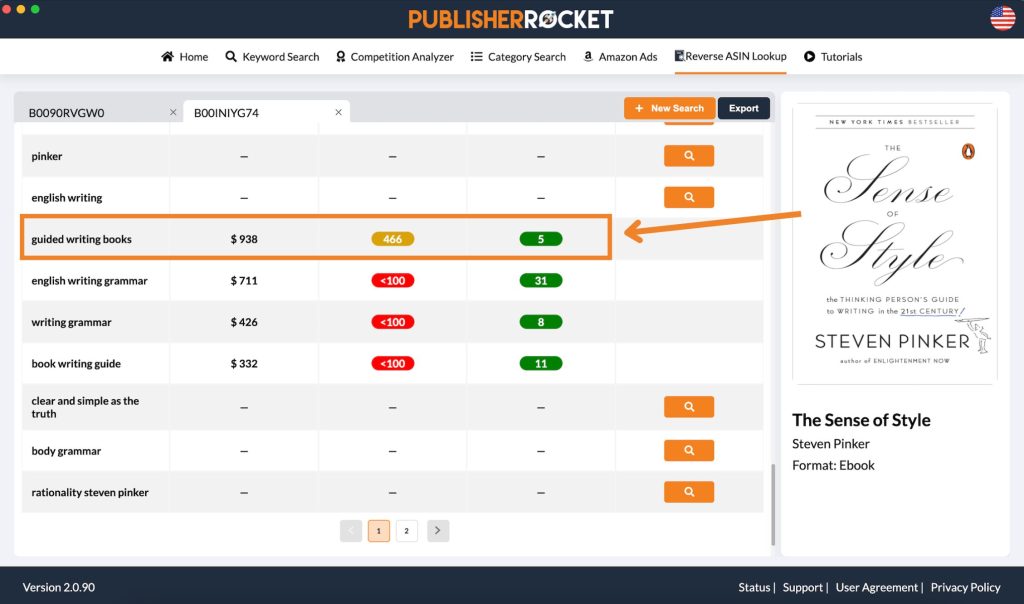Open the Status link
Screen dimensions: 1024x604
[x=754, y=587]
